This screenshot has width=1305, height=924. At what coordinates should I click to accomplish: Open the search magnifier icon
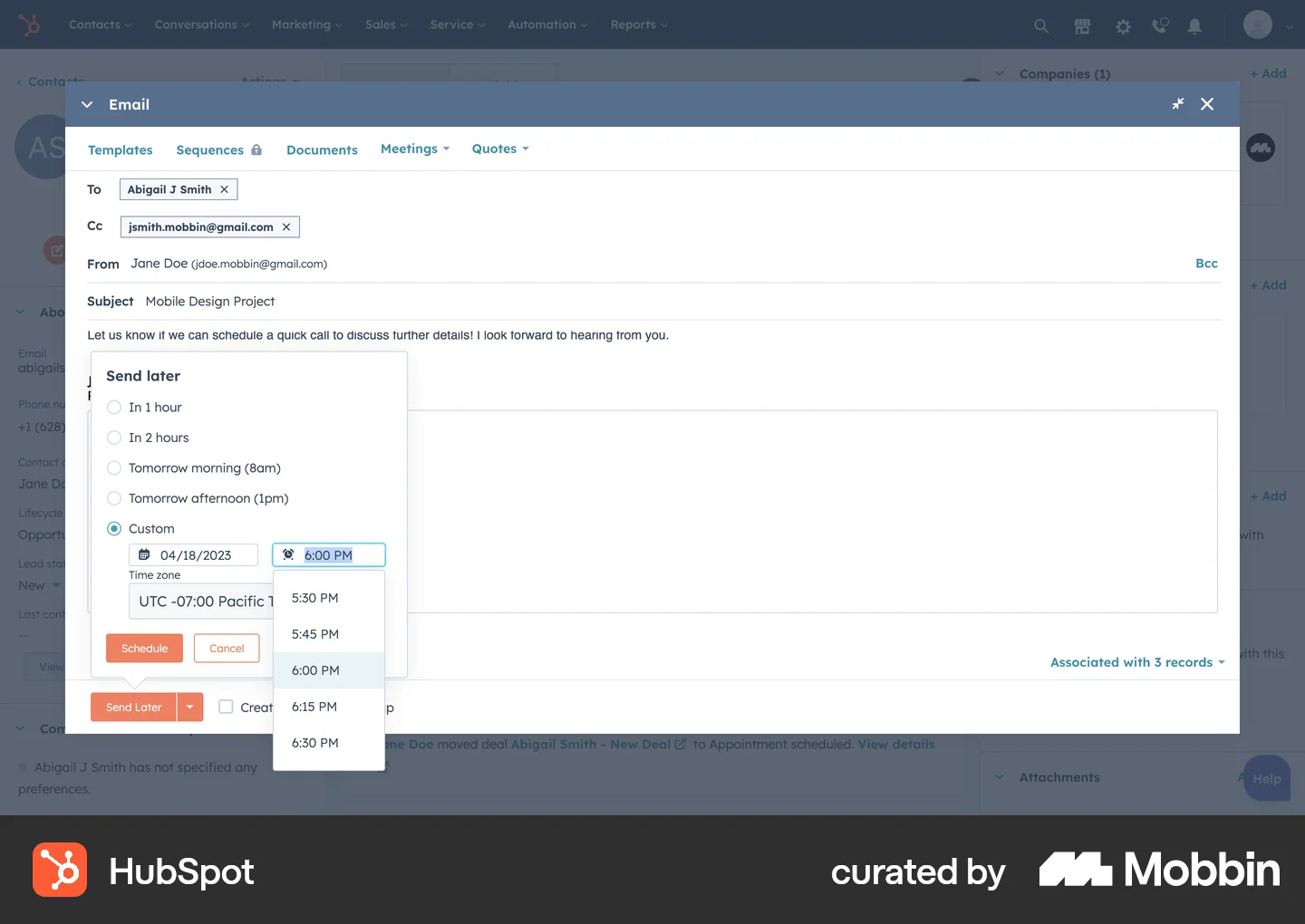pyautogui.click(x=1041, y=25)
